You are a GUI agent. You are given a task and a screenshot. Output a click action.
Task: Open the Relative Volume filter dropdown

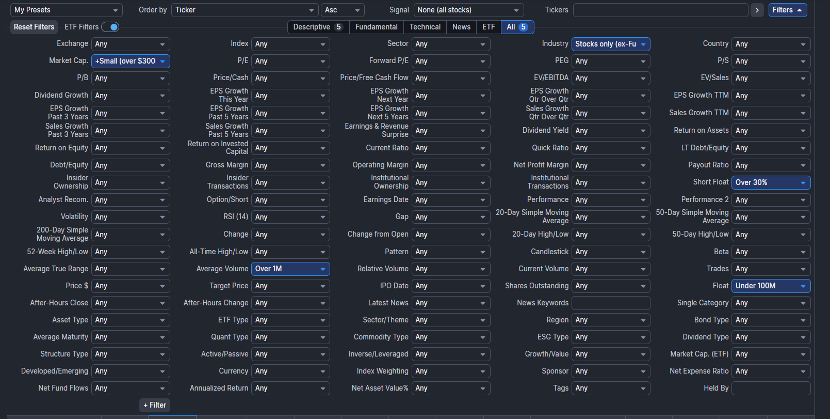point(451,269)
